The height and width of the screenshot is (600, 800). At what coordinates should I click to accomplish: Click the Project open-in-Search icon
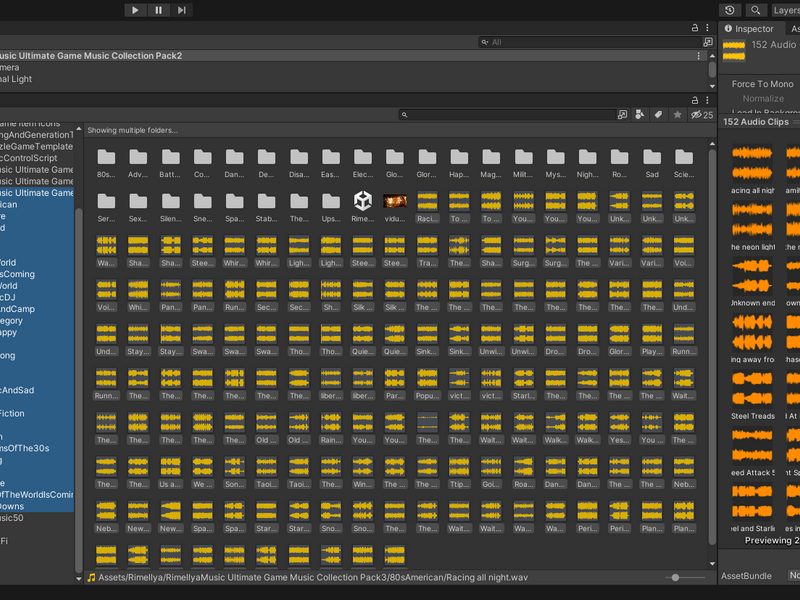[622, 115]
